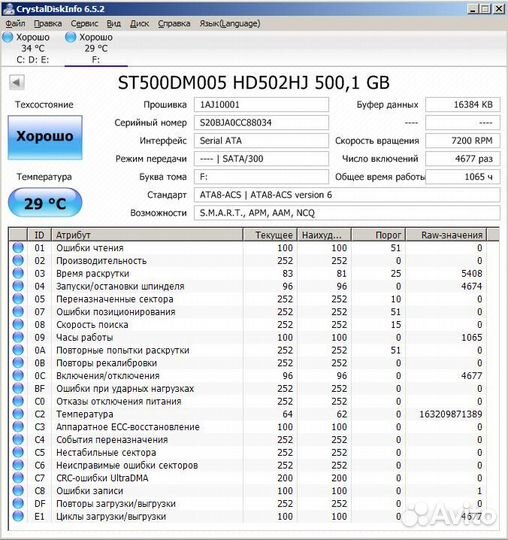Click status icon for Ошибки при ударных нагрузках
Screen dimensions: 508x540
pos(18,388)
